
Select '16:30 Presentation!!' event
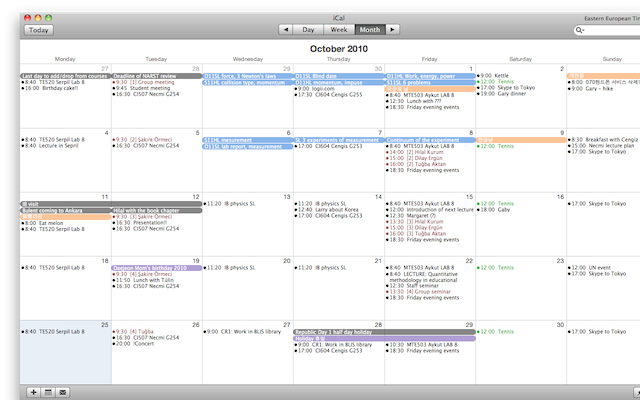click(140, 223)
